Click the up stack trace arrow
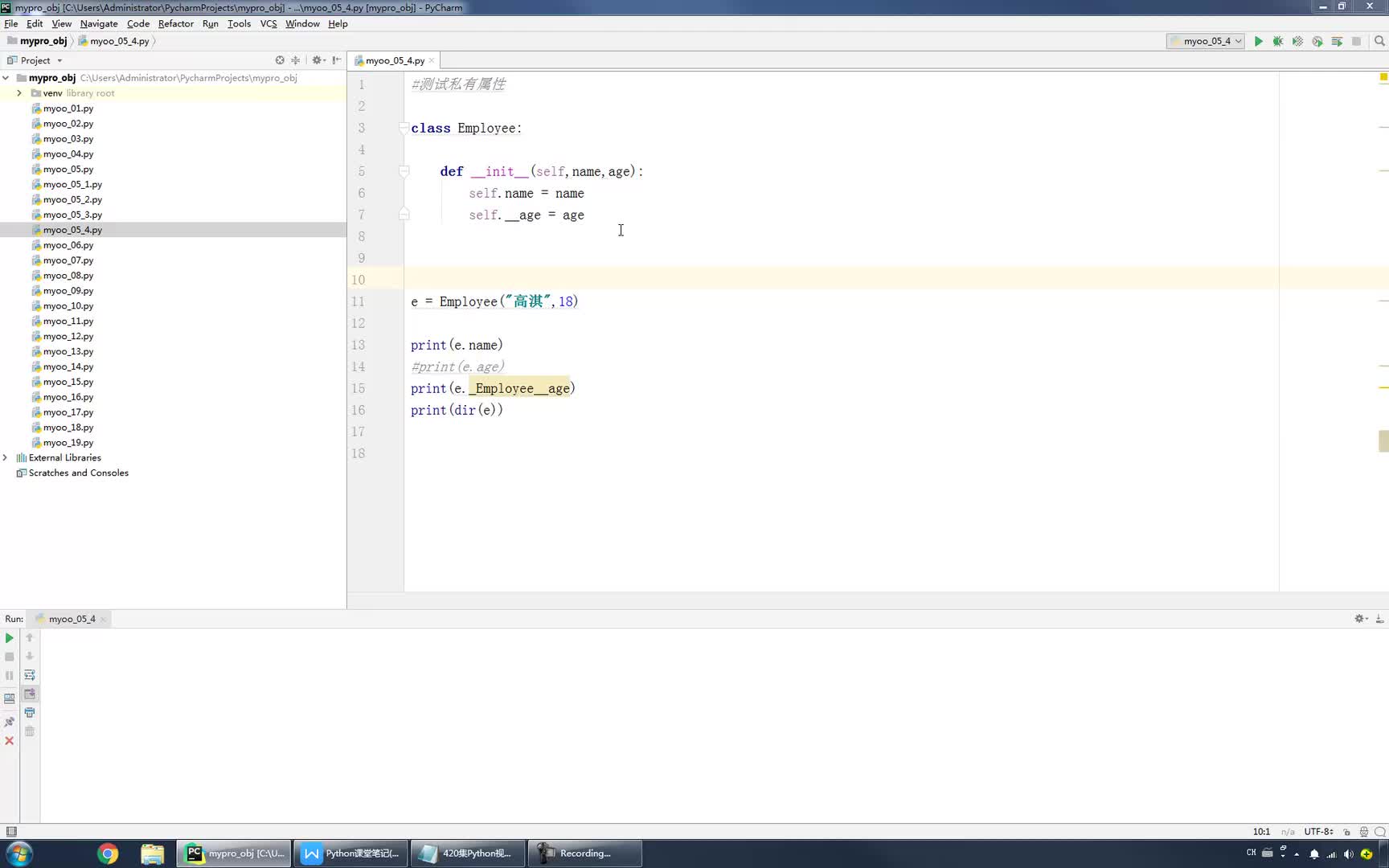Viewport: 1389px width, 868px height. [x=30, y=637]
